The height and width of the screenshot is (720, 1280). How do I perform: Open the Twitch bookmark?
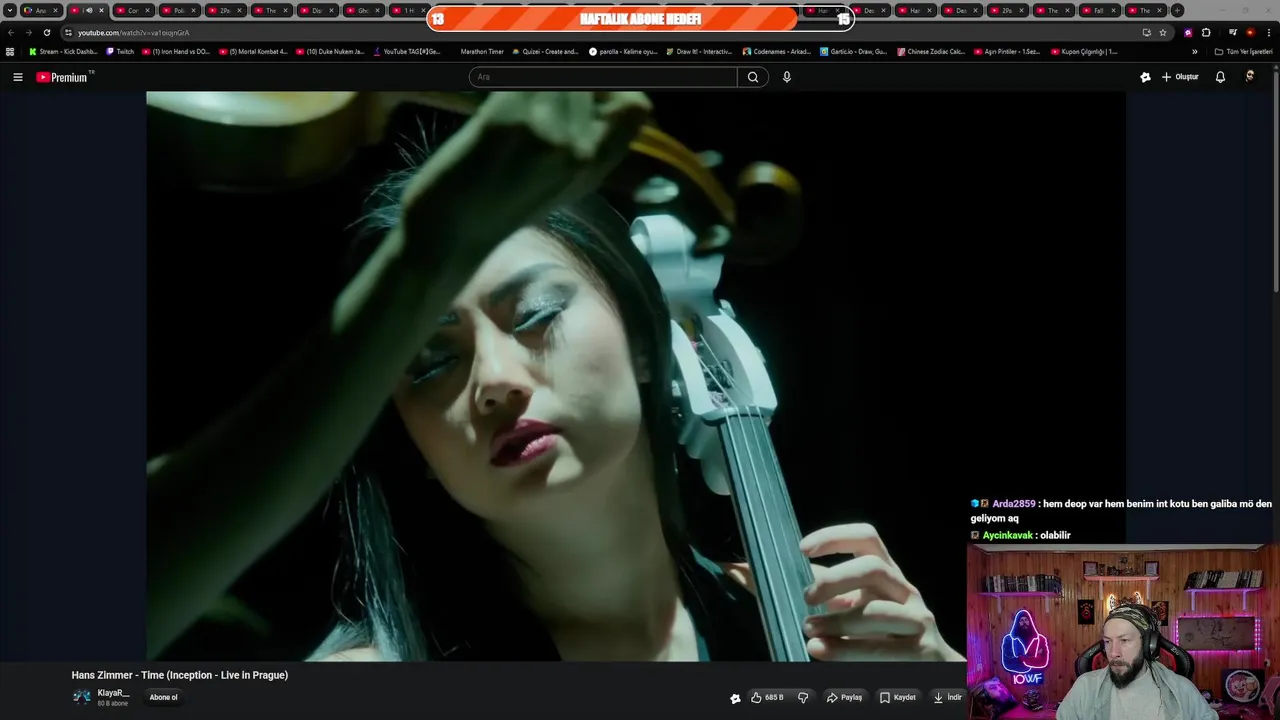point(120,52)
